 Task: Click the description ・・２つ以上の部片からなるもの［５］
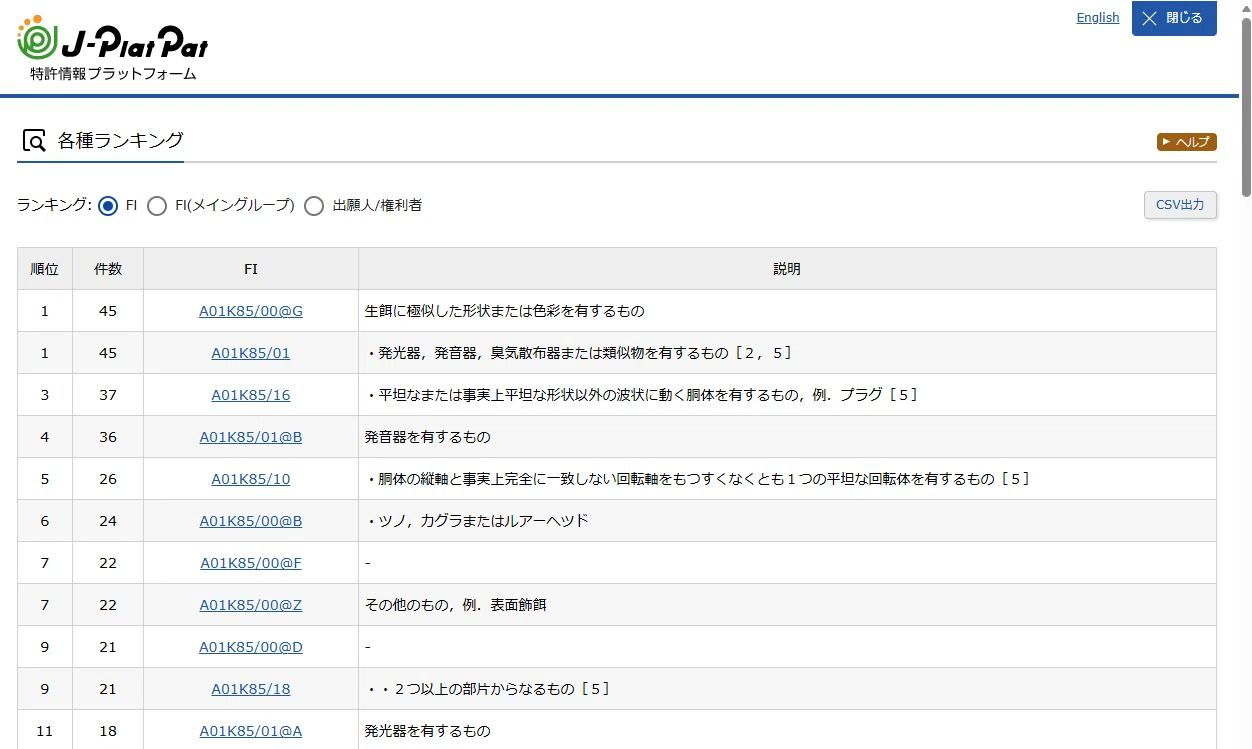pyautogui.click(x=488, y=689)
